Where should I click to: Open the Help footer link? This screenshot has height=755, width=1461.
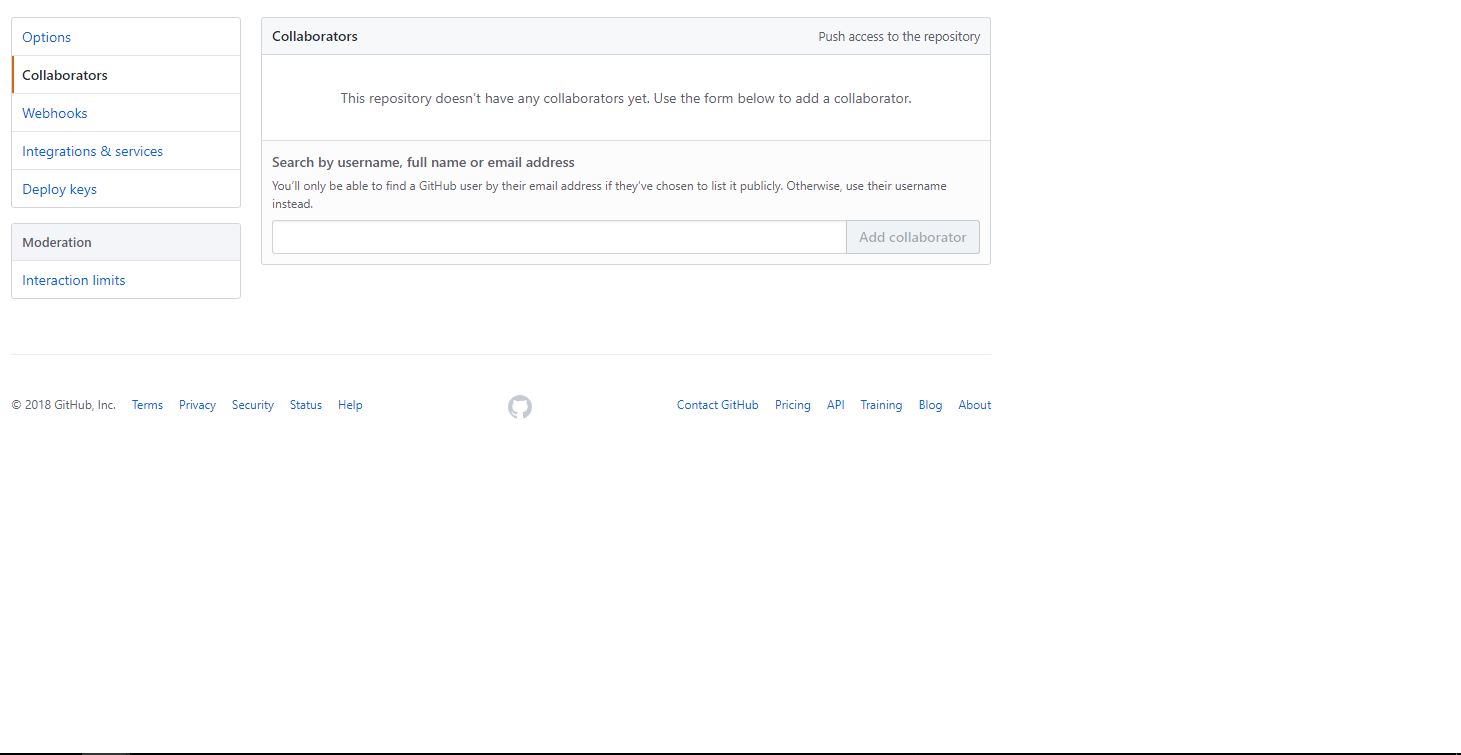click(x=350, y=405)
